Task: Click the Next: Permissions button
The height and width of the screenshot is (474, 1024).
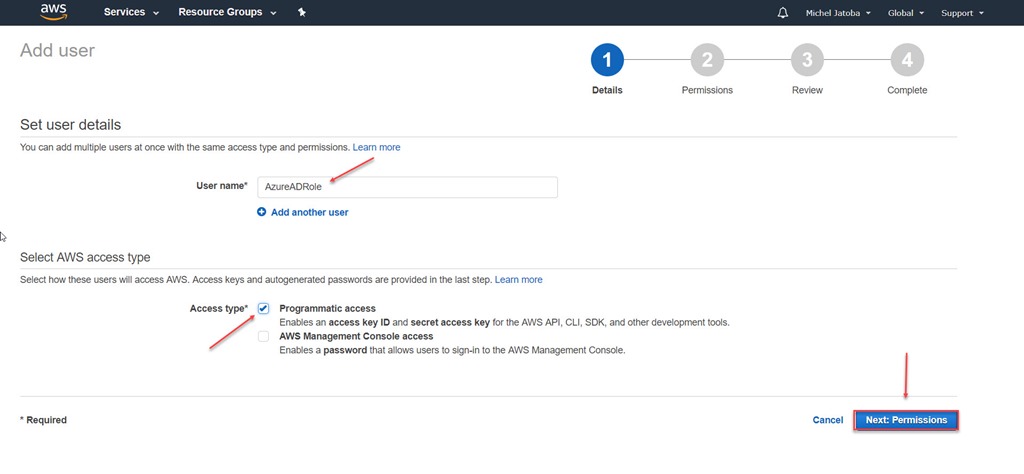Action: tap(906, 420)
